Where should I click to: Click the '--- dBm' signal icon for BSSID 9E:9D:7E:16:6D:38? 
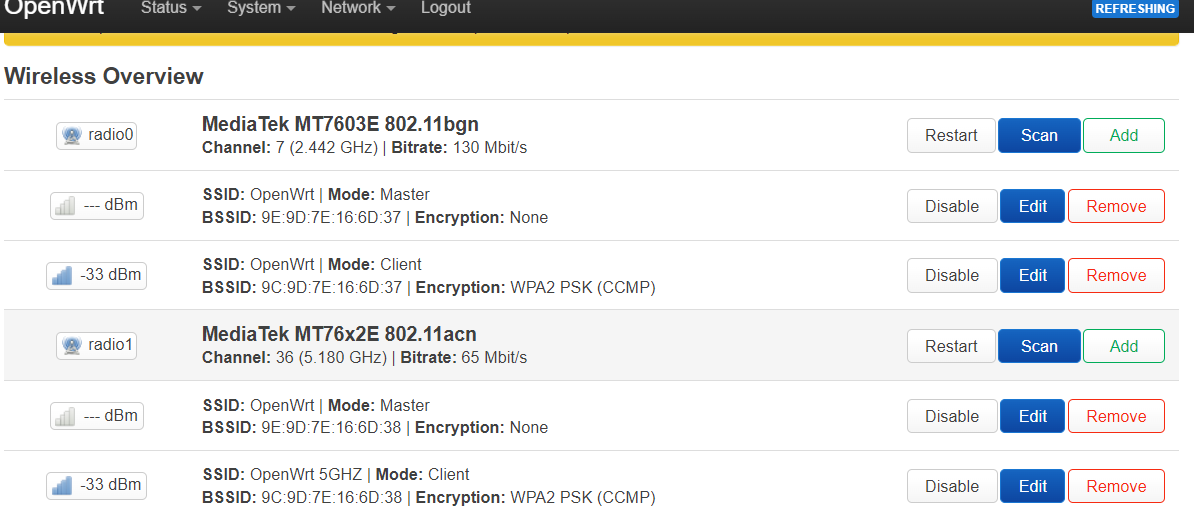point(97,416)
